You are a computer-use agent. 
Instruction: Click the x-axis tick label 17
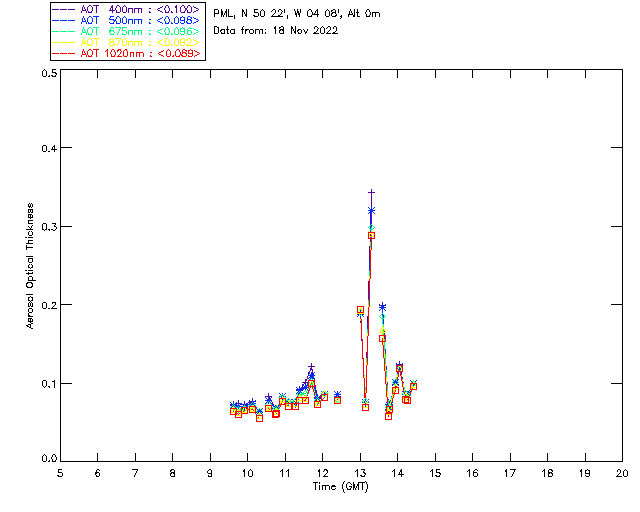point(510,473)
